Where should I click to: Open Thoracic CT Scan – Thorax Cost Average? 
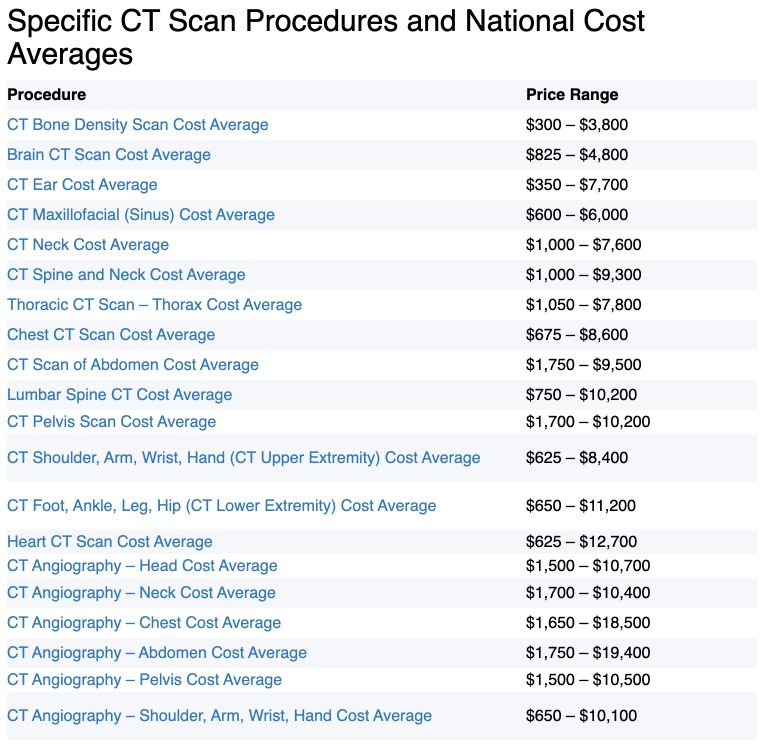pos(154,305)
